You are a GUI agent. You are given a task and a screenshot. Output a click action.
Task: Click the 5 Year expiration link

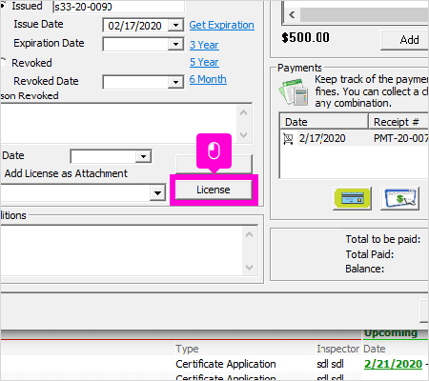[x=204, y=62]
